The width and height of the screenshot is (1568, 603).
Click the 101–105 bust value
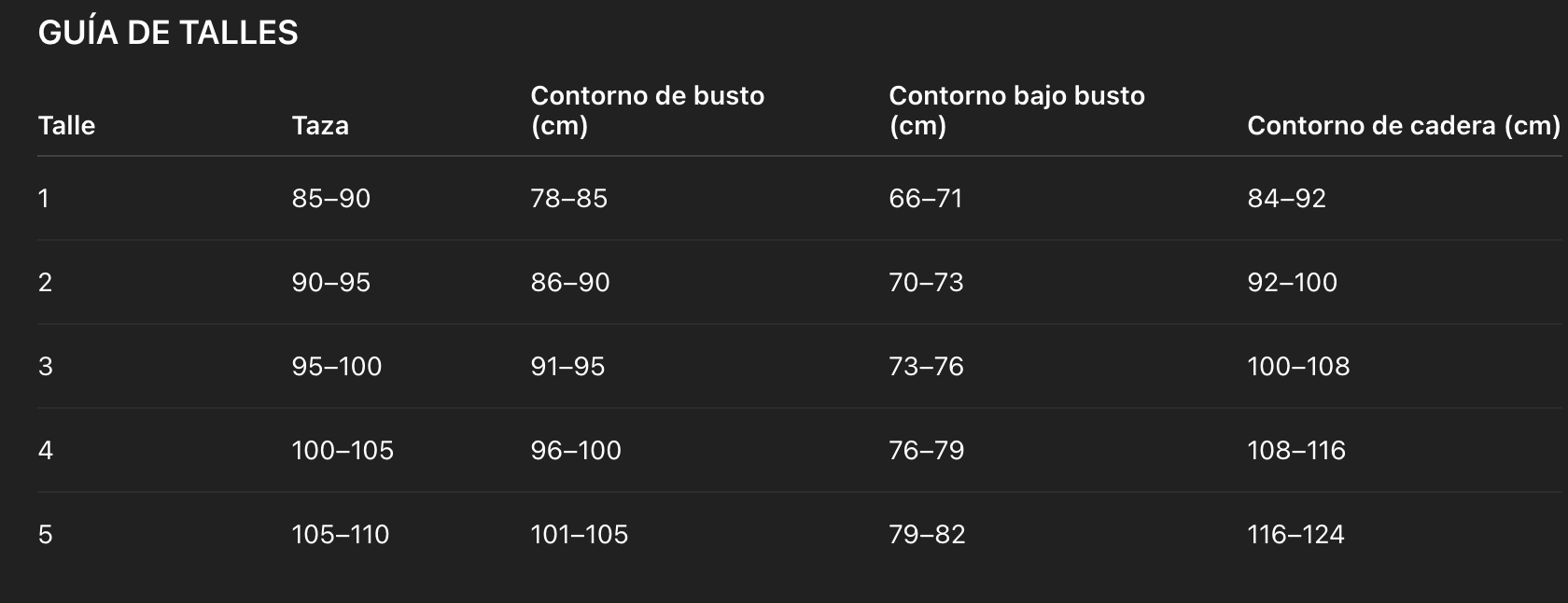[579, 534]
